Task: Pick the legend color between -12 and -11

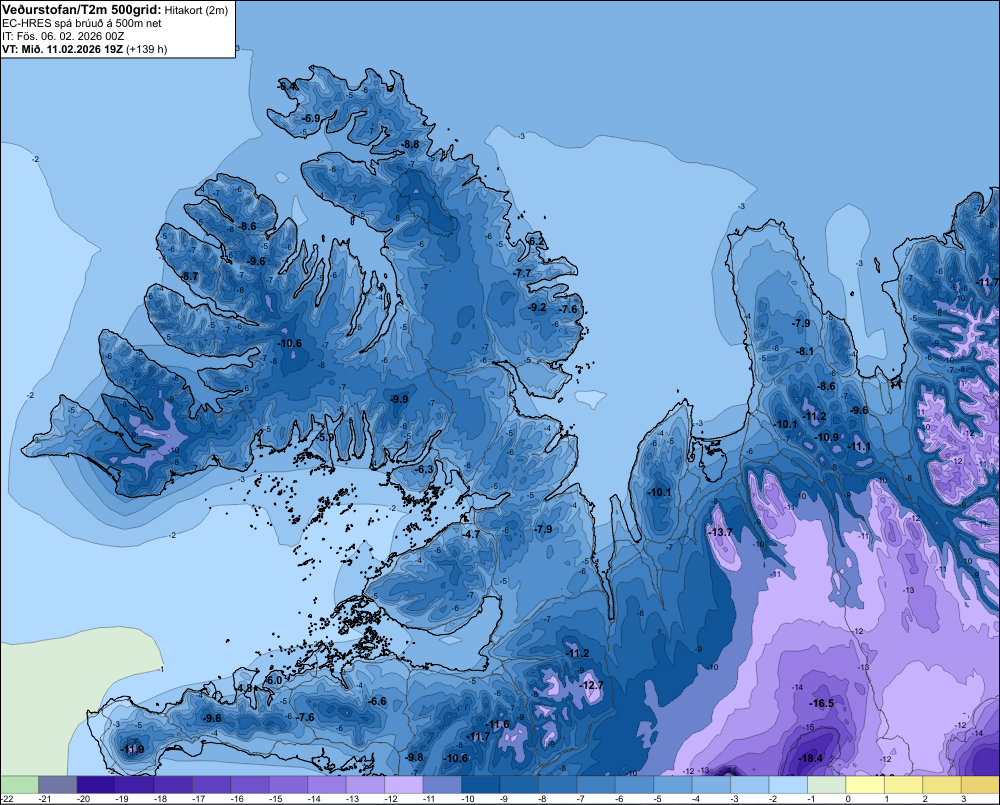Action: pyautogui.click(x=403, y=784)
